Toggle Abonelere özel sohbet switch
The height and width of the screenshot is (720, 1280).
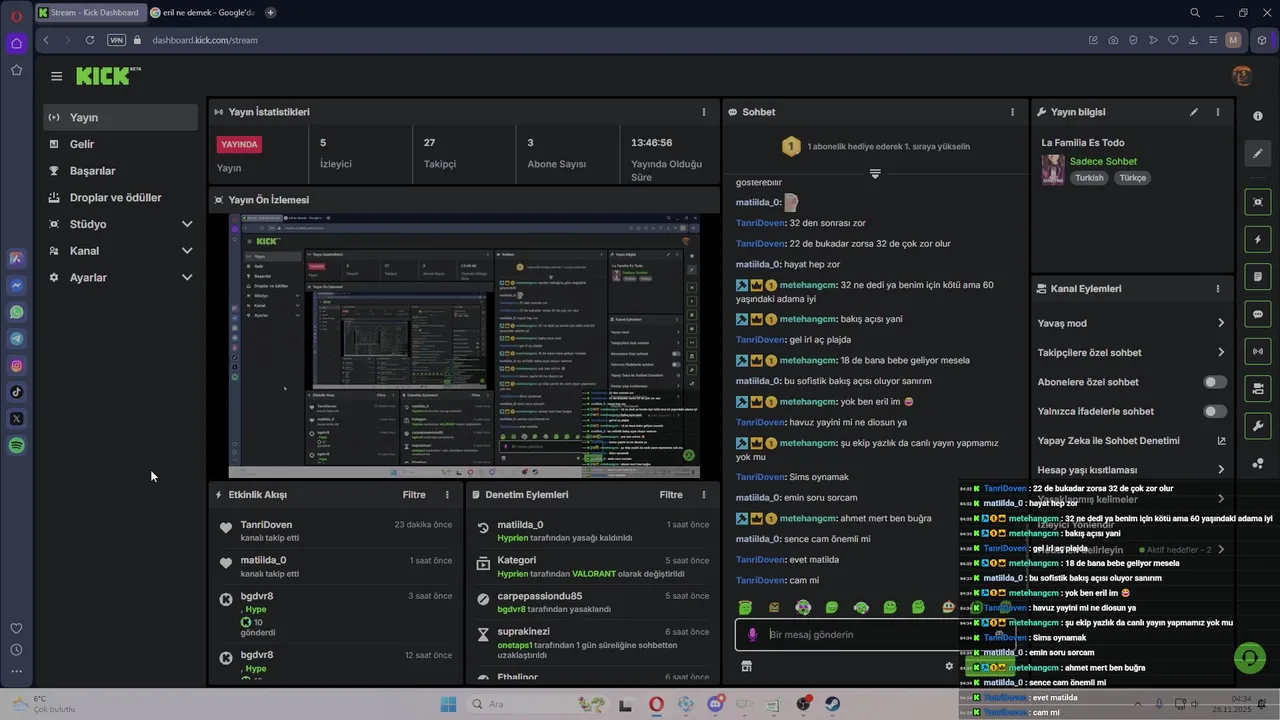[x=1215, y=382]
